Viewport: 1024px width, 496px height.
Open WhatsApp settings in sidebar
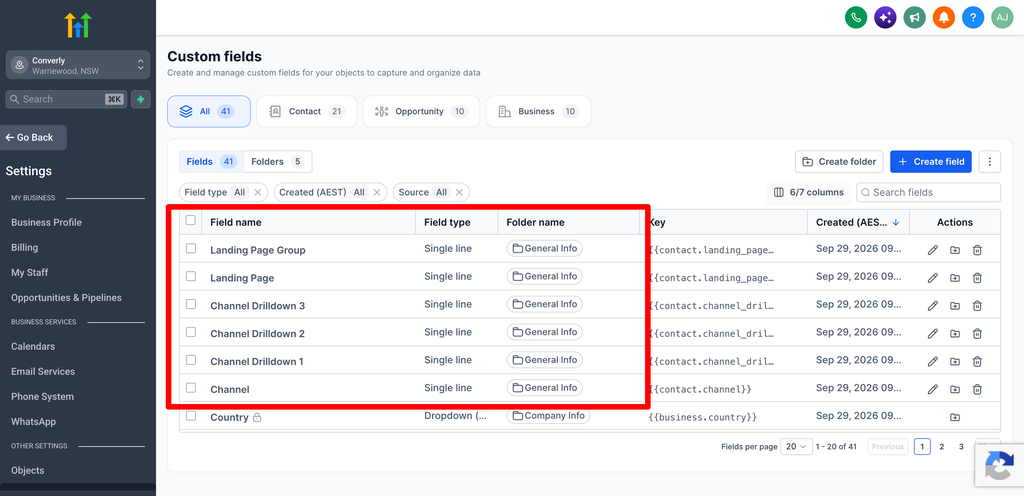[33, 422]
